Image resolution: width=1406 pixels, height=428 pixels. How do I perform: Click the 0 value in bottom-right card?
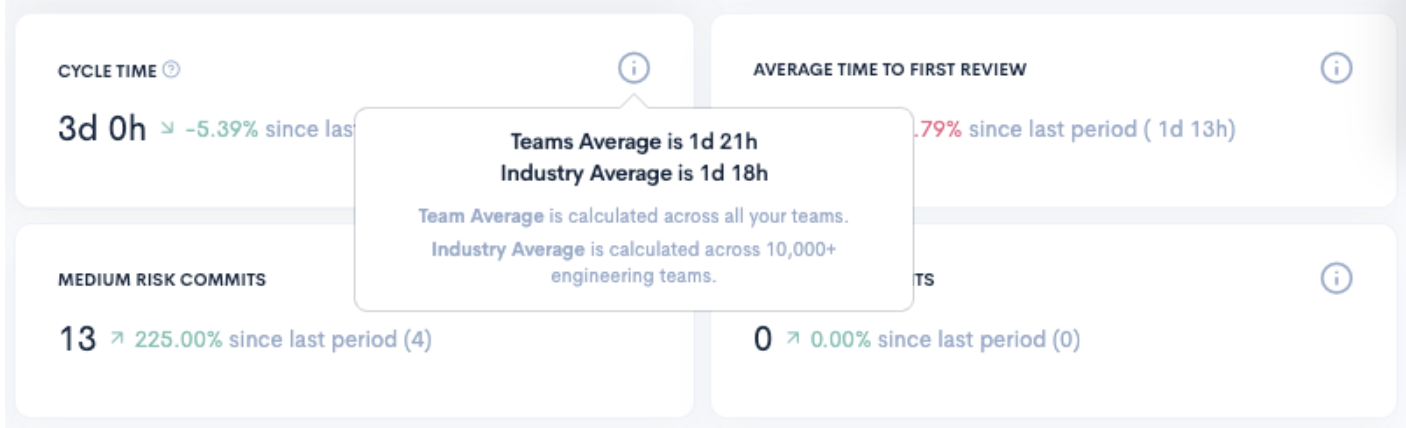coord(763,340)
